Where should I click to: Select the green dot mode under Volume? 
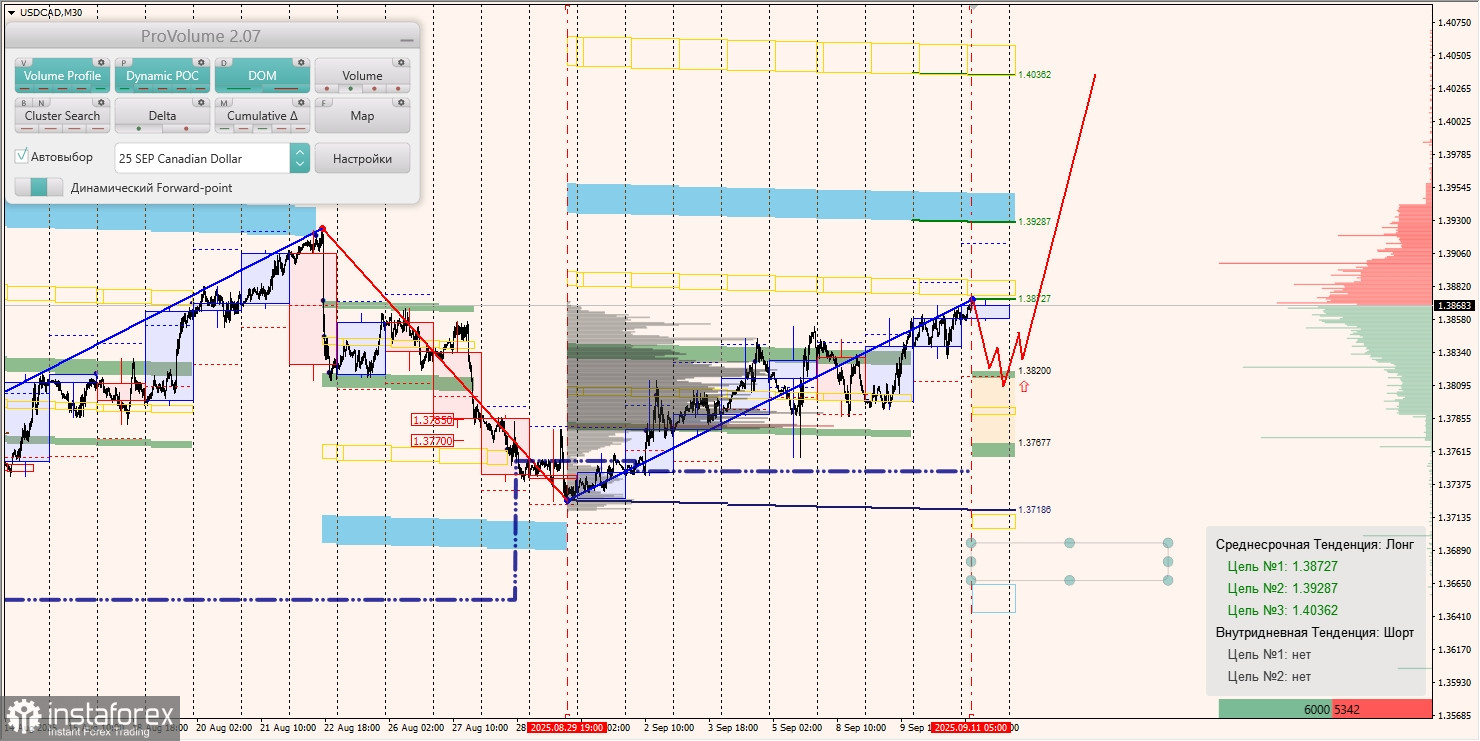[x=350, y=88]
